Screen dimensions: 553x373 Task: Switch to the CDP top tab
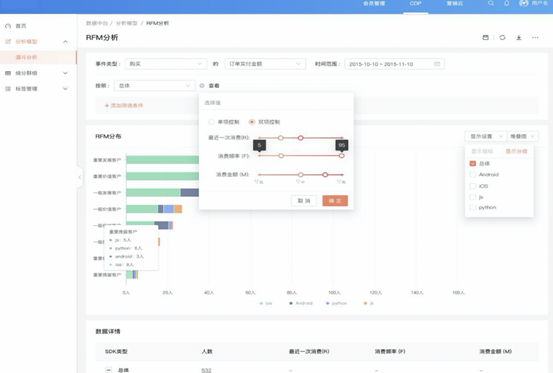click(x=415, y=4)
